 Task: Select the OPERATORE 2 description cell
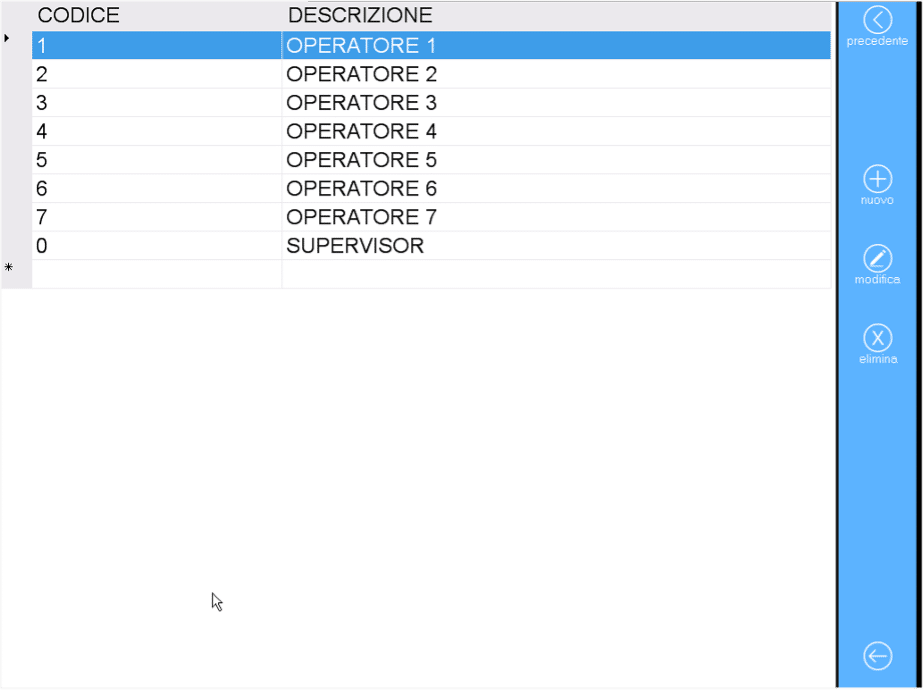point(556,74)
